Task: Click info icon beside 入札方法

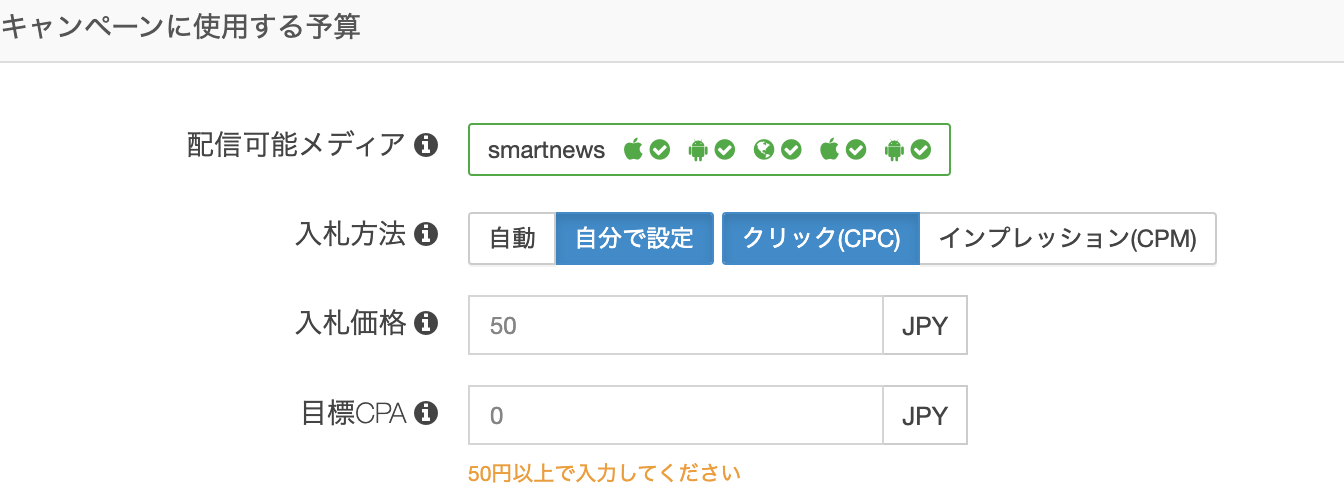Action: [426, 235]
